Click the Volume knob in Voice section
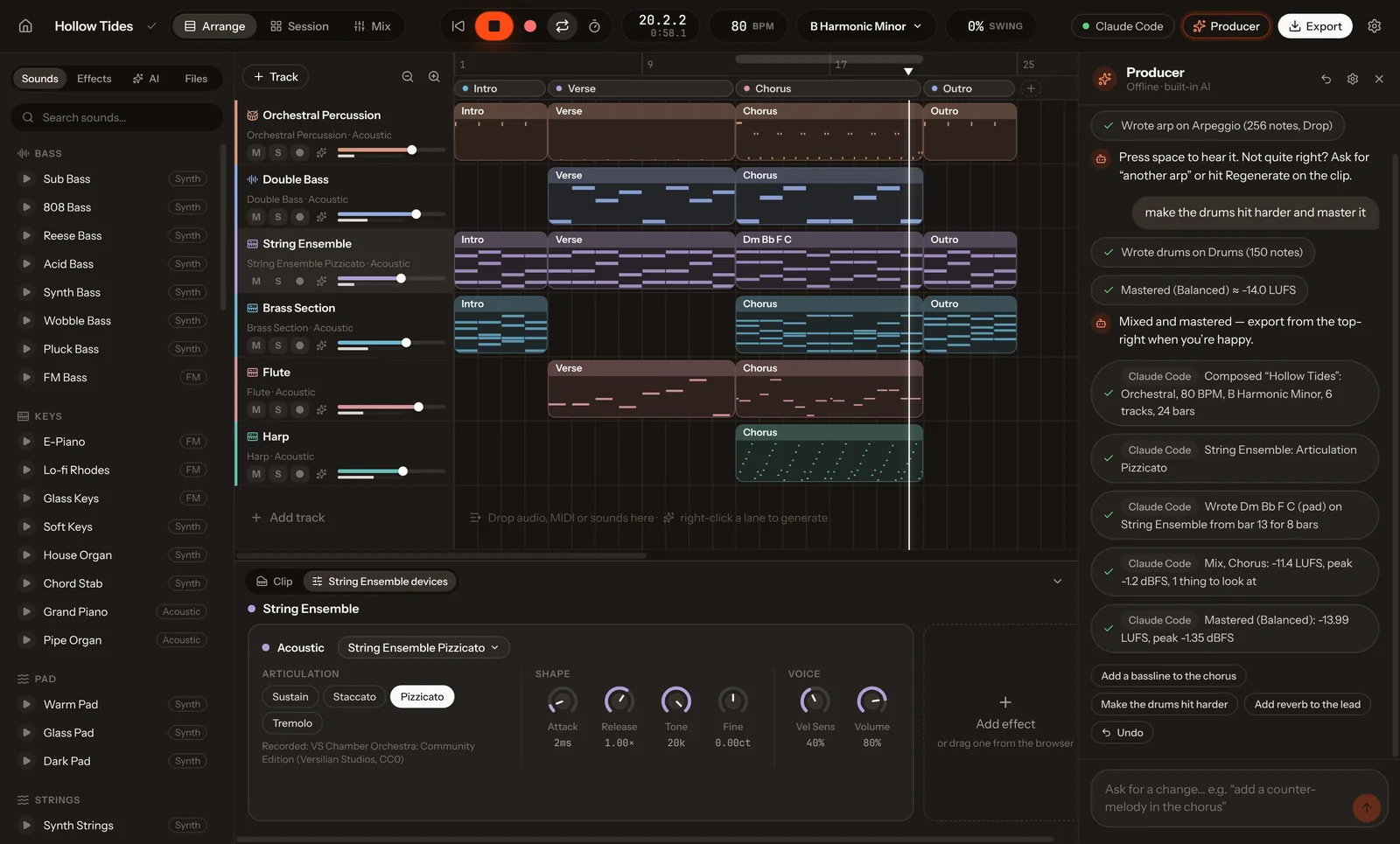 tap(871, 701)
